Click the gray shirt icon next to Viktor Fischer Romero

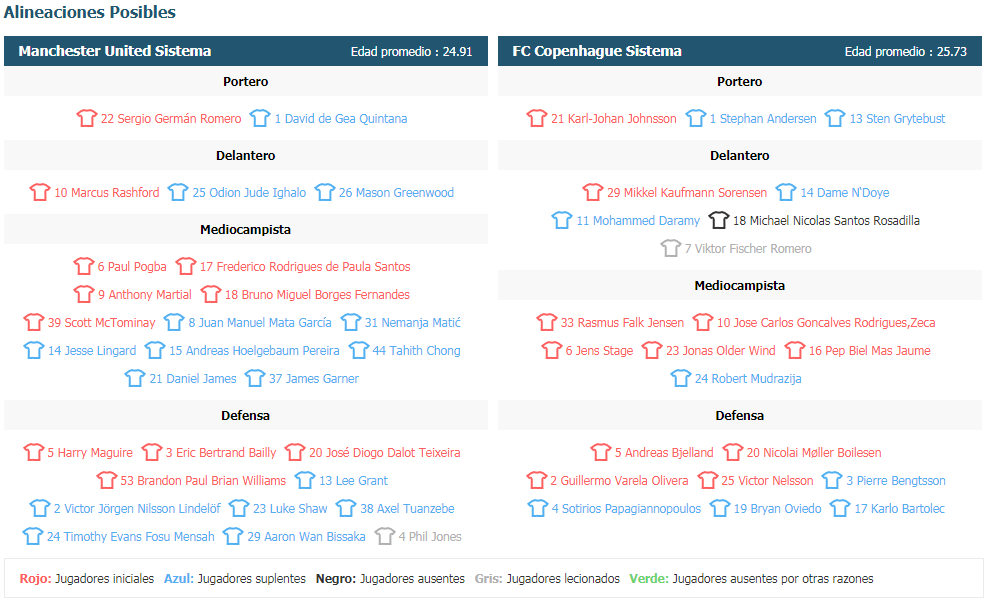click(671, 248)
